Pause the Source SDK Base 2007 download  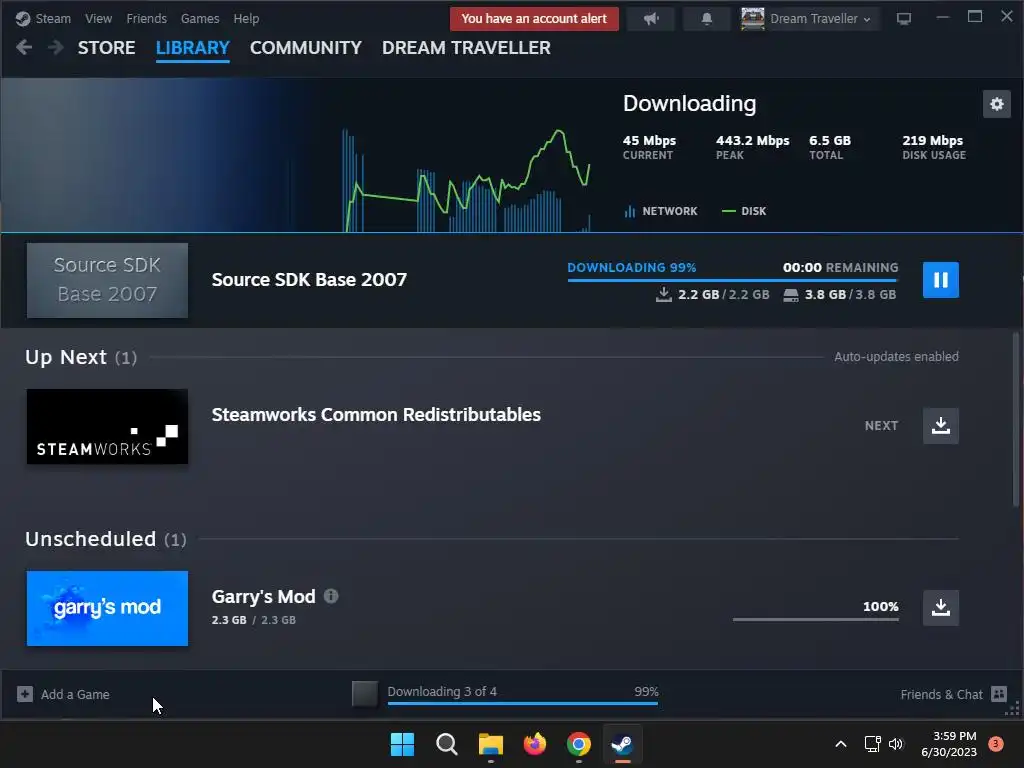[940, 280]
